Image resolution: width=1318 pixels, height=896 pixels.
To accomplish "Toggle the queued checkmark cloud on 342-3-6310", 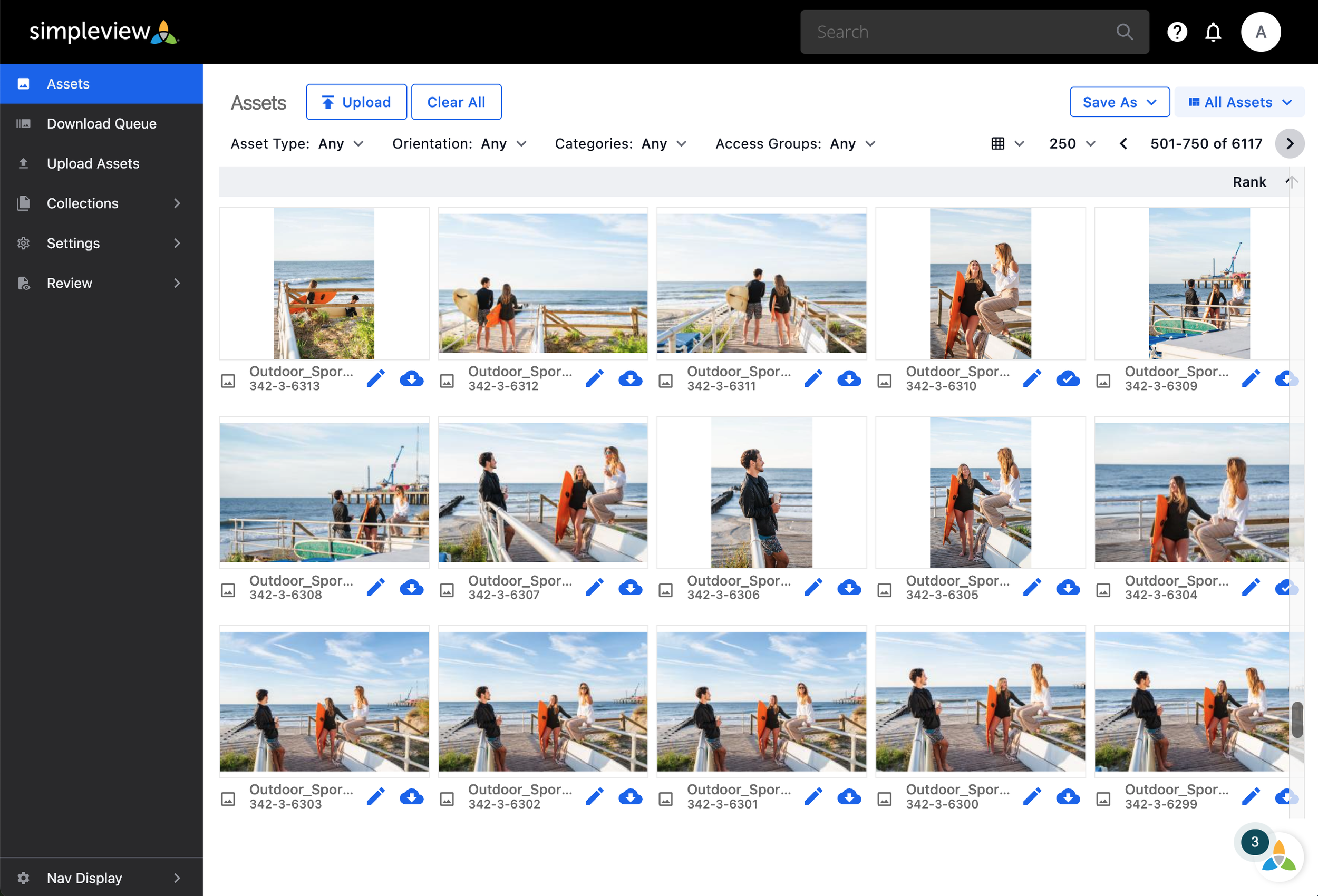I will tap(1068, 378).
